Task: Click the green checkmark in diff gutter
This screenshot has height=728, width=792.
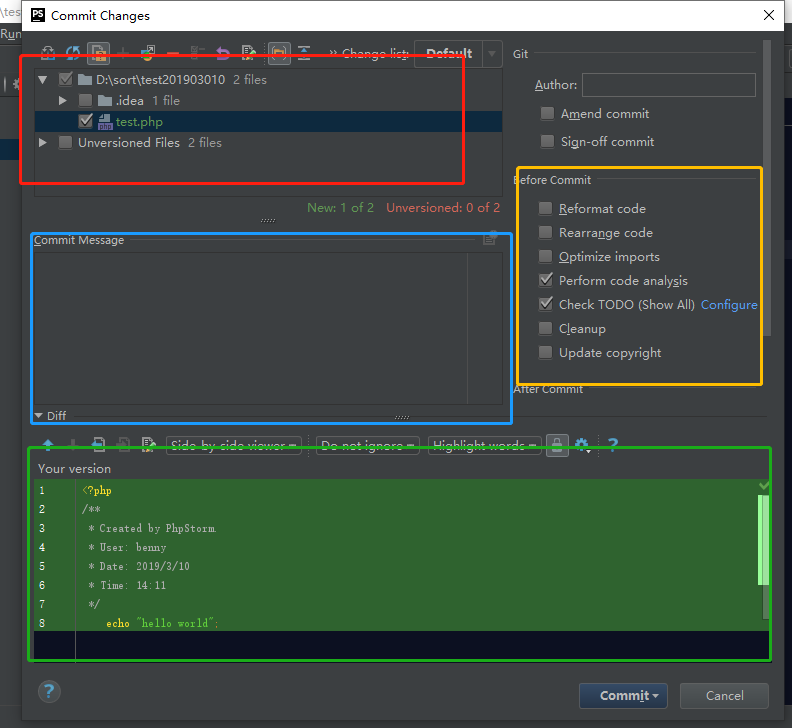Action: coord(764,486)
